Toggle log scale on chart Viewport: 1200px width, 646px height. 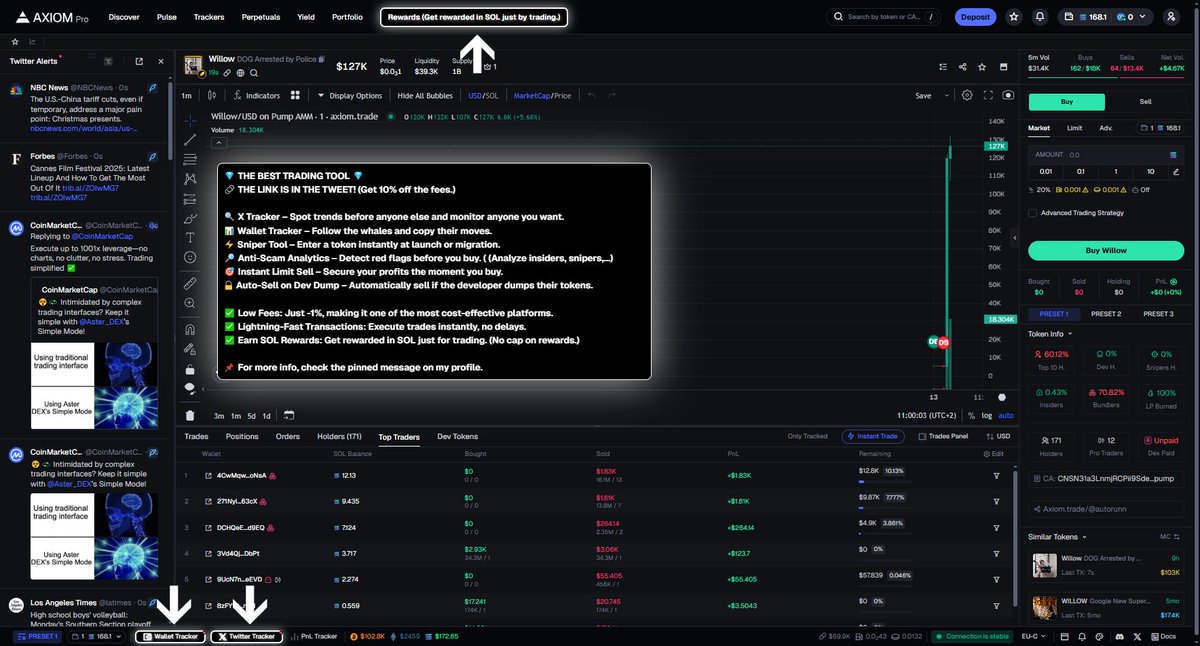[988, 415]
